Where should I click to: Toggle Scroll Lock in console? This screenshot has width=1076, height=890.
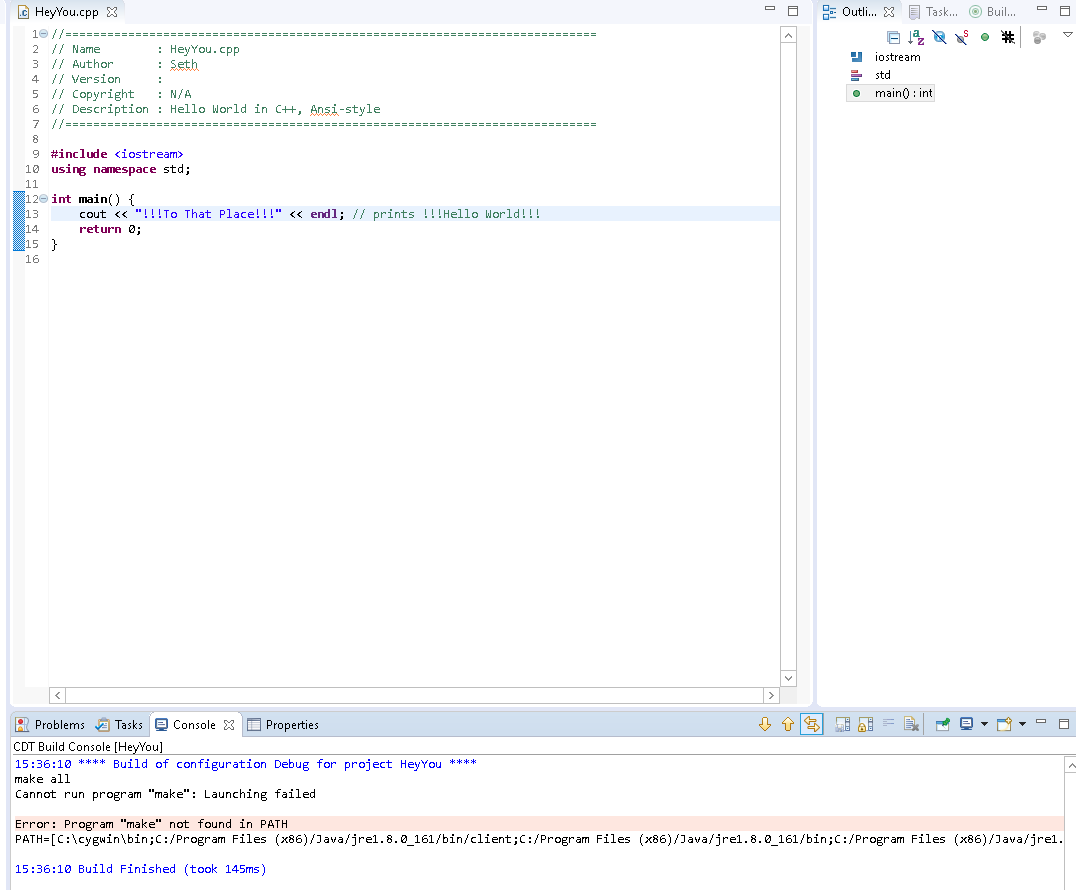[865, 724]
